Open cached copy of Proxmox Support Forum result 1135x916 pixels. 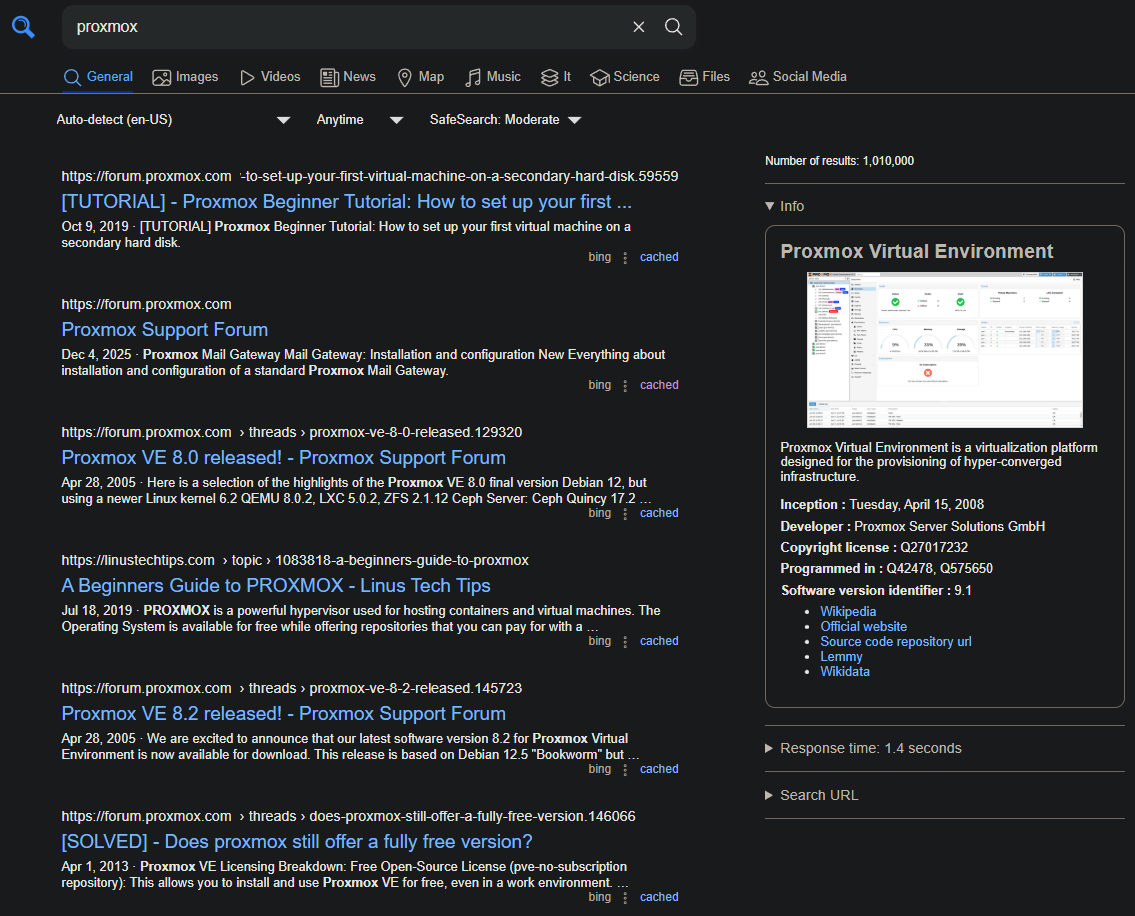[x=659, y=385]
